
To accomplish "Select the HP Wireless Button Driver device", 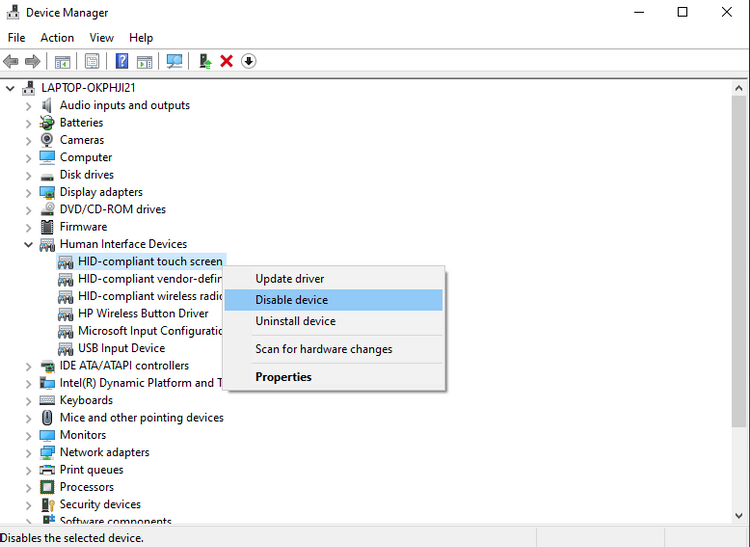I will 143,313.
